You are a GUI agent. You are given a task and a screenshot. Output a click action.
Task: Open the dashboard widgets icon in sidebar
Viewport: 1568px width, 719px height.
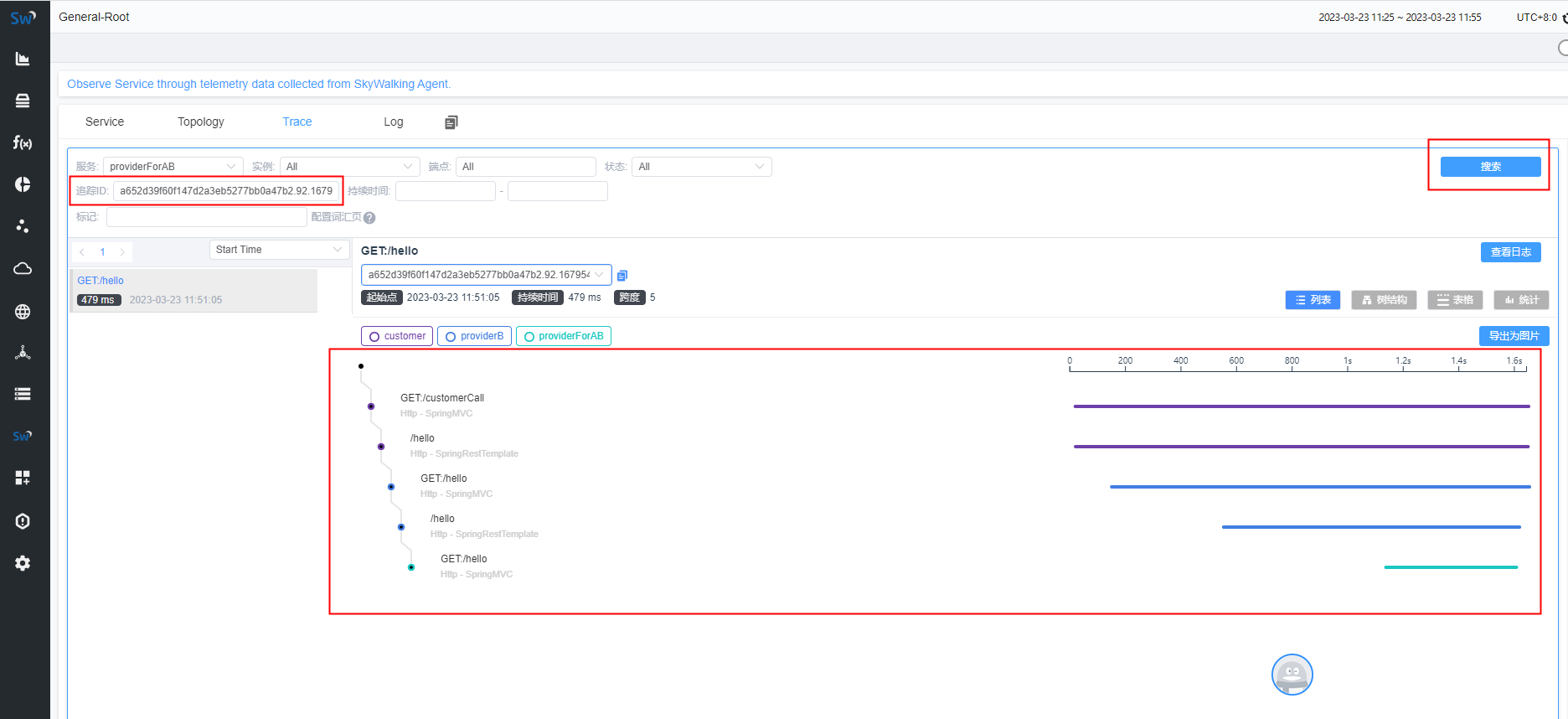(23, 478)
